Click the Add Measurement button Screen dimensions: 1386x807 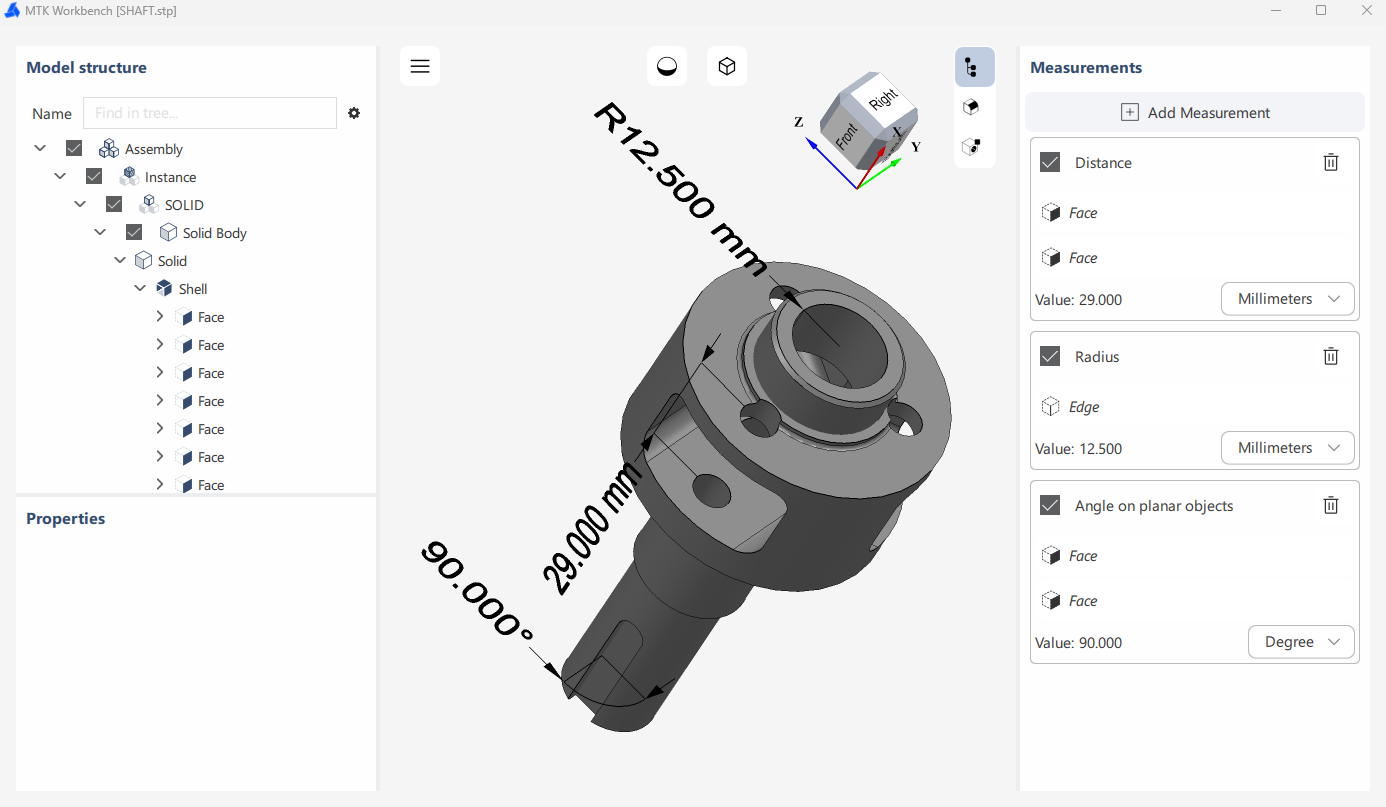1194,113
